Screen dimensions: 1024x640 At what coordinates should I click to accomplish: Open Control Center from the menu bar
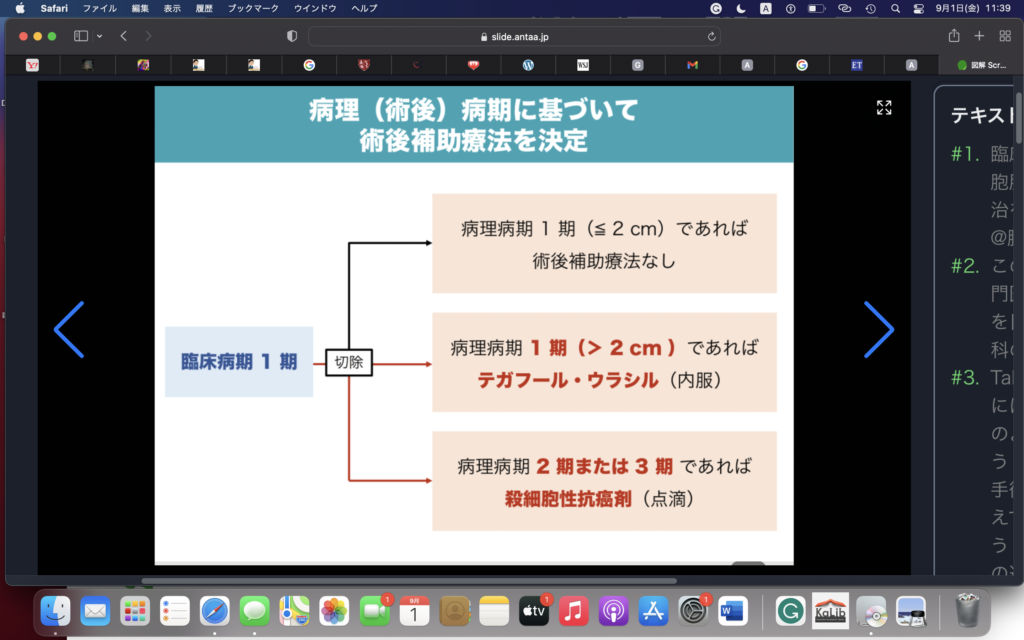[918, 8]
